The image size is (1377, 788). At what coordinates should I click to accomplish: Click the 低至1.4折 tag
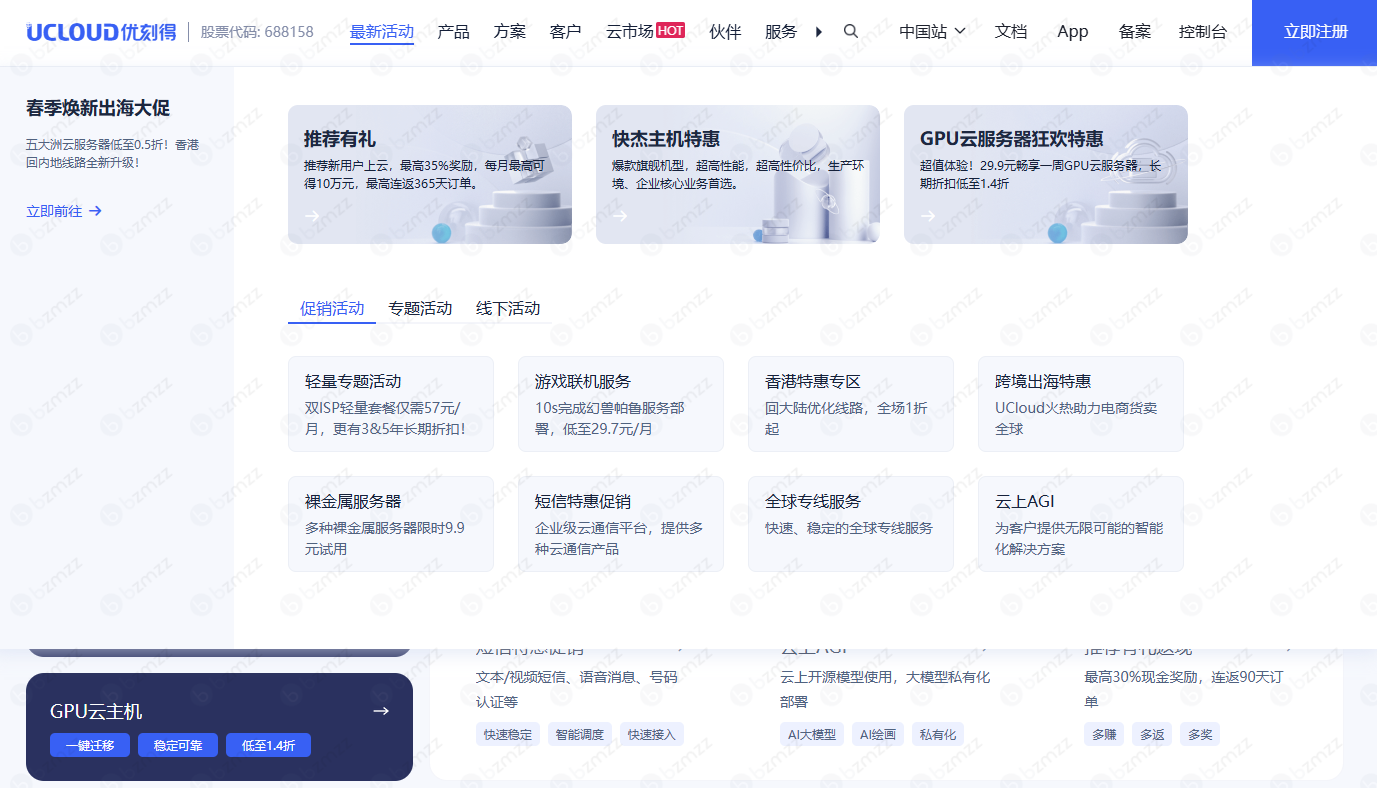click(268, 745)
